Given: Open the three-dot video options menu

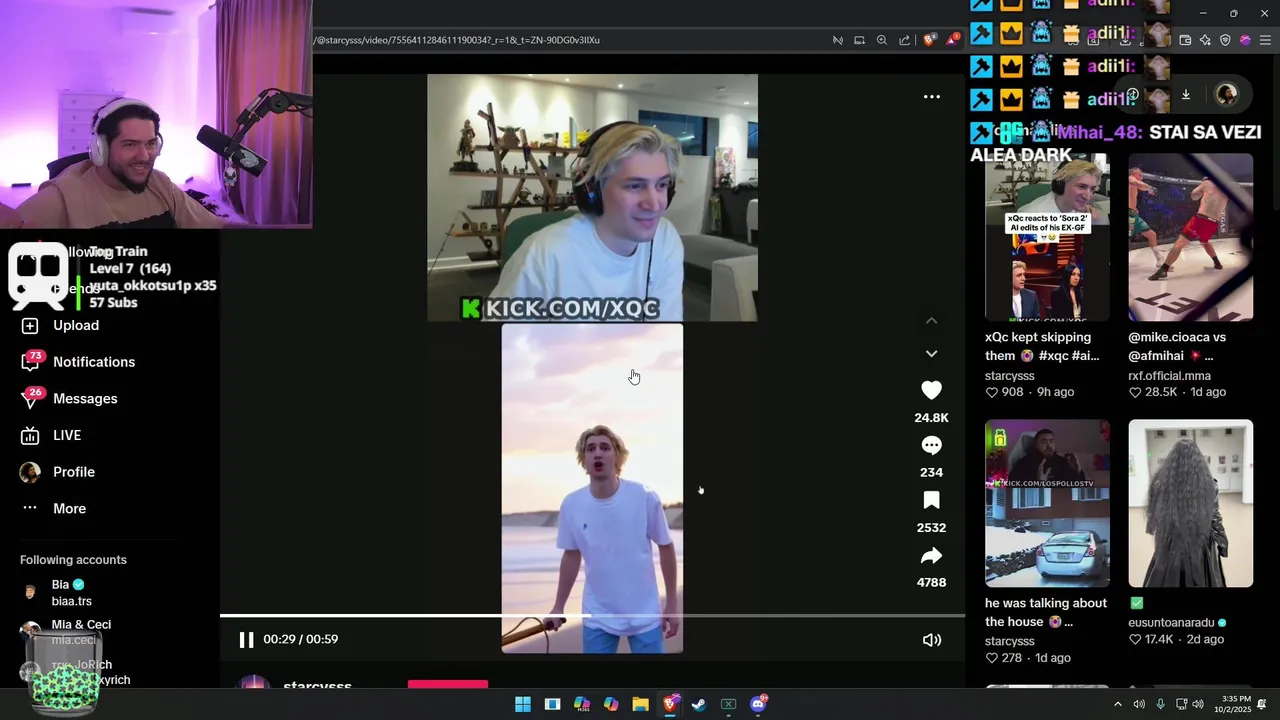Looking at the screenshot, I should click(931, 97).
